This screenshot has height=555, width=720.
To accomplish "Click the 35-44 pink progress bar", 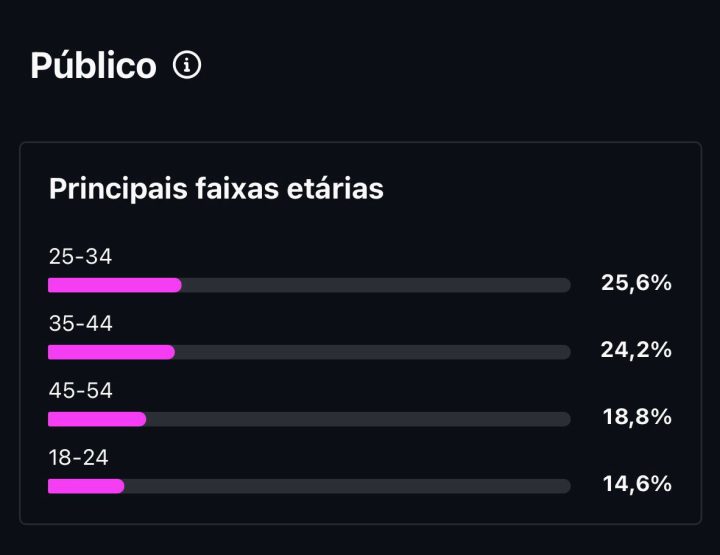I will (112, 352).
